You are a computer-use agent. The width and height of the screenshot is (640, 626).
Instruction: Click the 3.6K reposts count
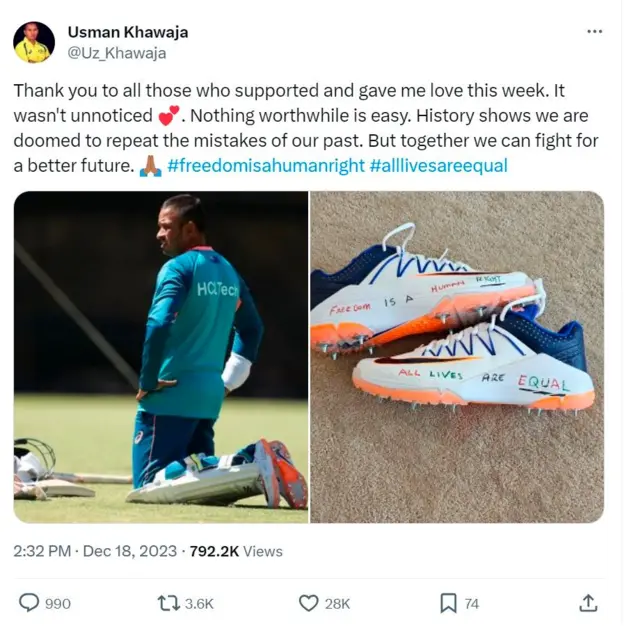tap(199, 604)
